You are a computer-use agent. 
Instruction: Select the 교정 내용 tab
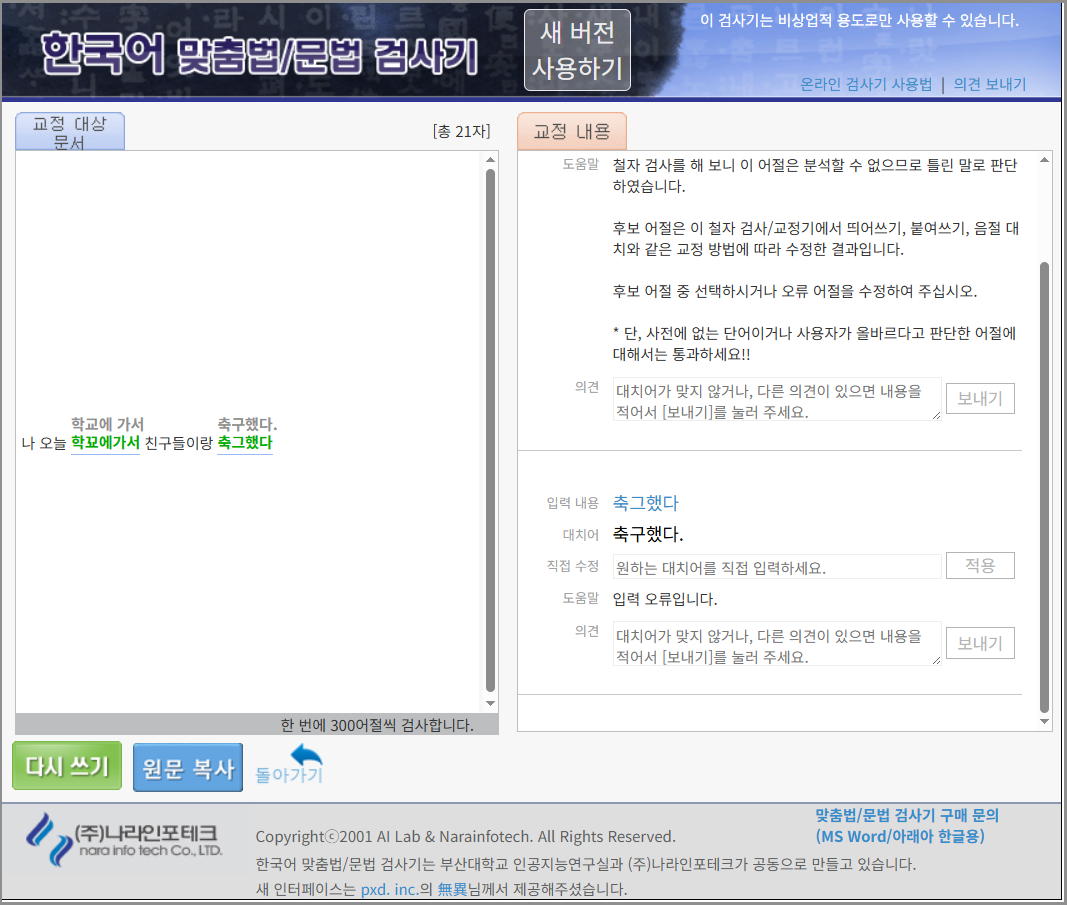pos(571,132)
